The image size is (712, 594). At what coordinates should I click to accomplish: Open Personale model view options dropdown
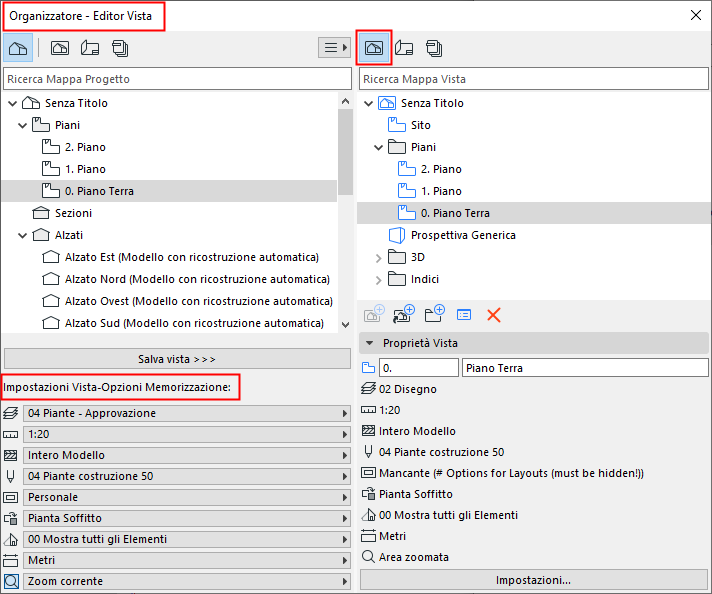click(187, 497)
